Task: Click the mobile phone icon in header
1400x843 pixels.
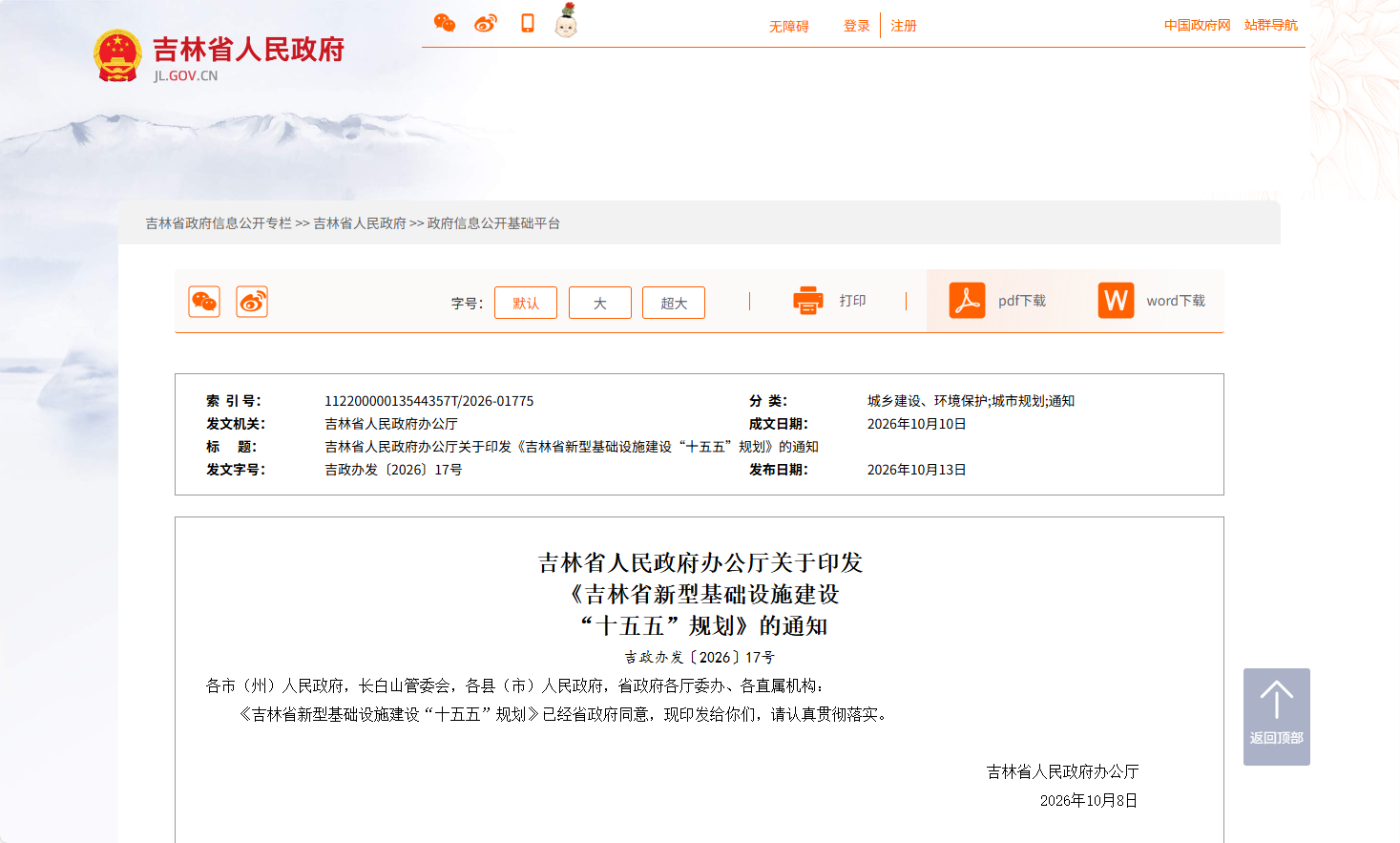Action: 528,23
